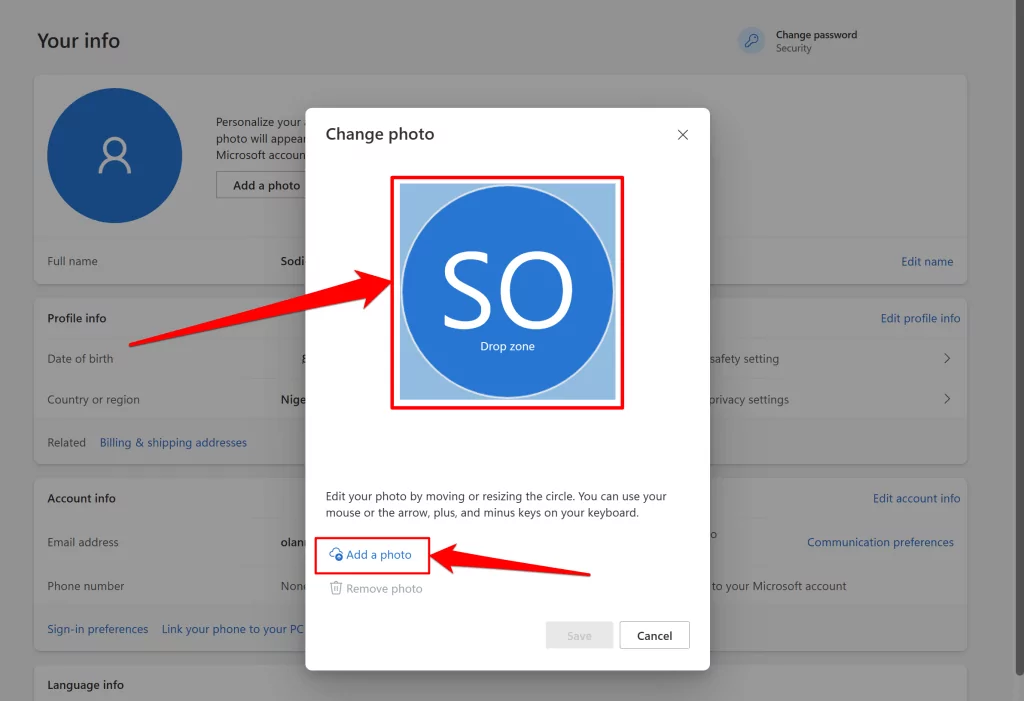Click the Phone number label
The height and width of the screenshot is (701, 1024).
point(86,586)
